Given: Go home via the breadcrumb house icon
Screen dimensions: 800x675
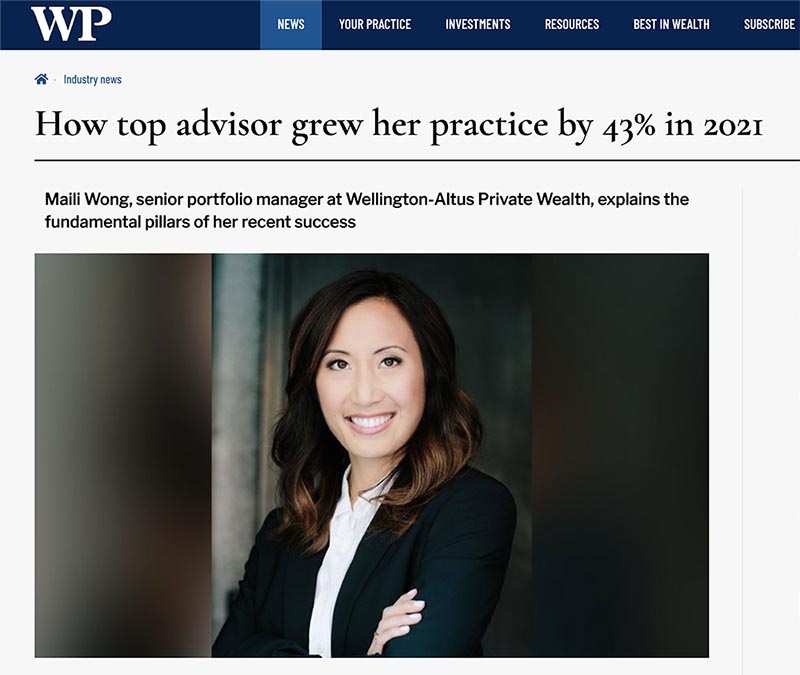Looking at the screenshot, I should [41, 79].
